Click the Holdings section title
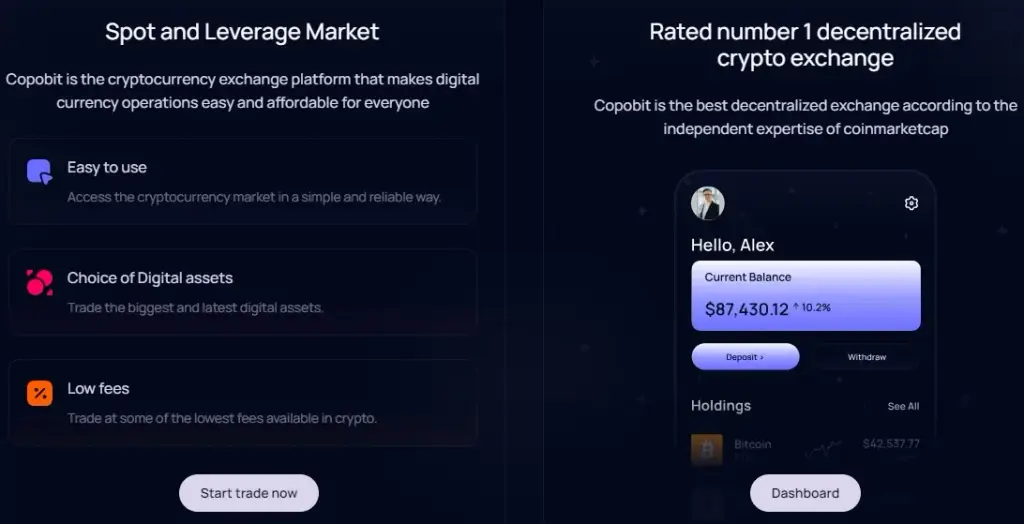The width and height of the screenshot is (1024, 524). point(721,406)
